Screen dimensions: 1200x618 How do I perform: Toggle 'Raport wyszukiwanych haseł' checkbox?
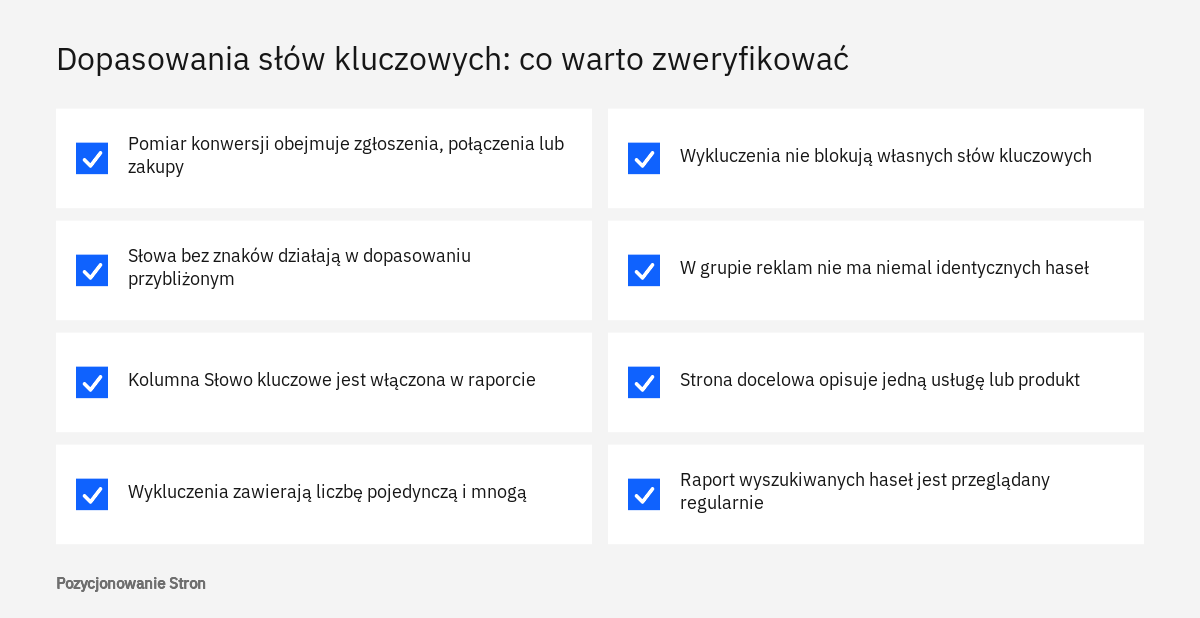pos(644,494)
